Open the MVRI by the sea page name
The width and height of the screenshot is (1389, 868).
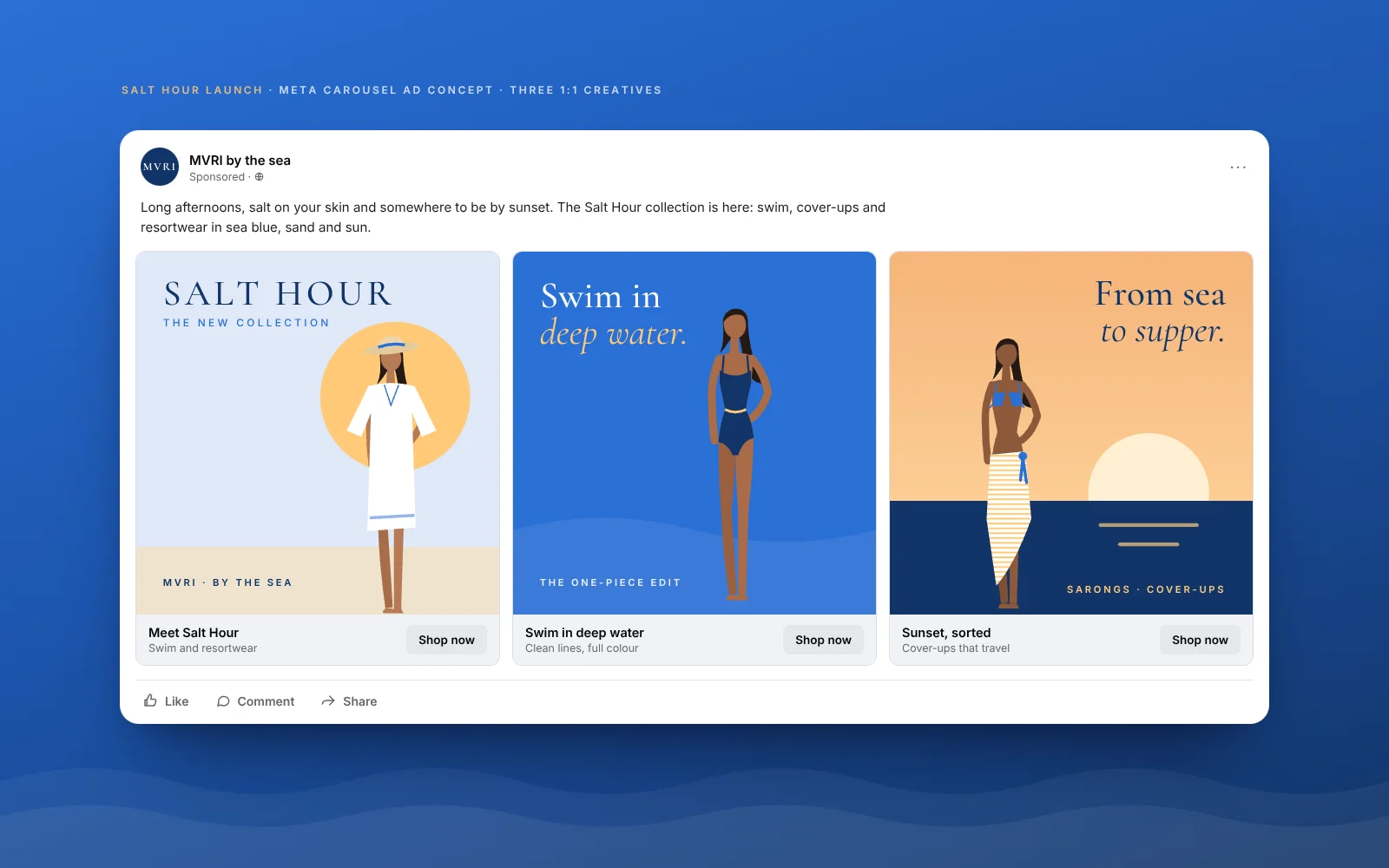pos(240,161)
